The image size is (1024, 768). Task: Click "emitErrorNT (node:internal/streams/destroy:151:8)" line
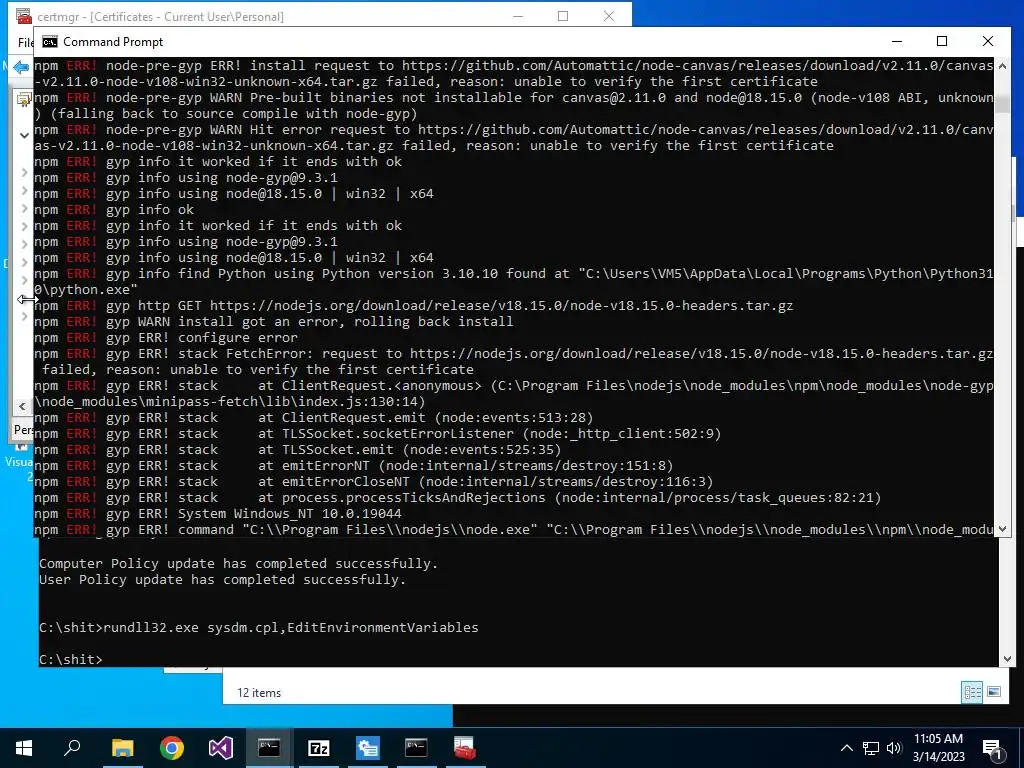(353, 466)
